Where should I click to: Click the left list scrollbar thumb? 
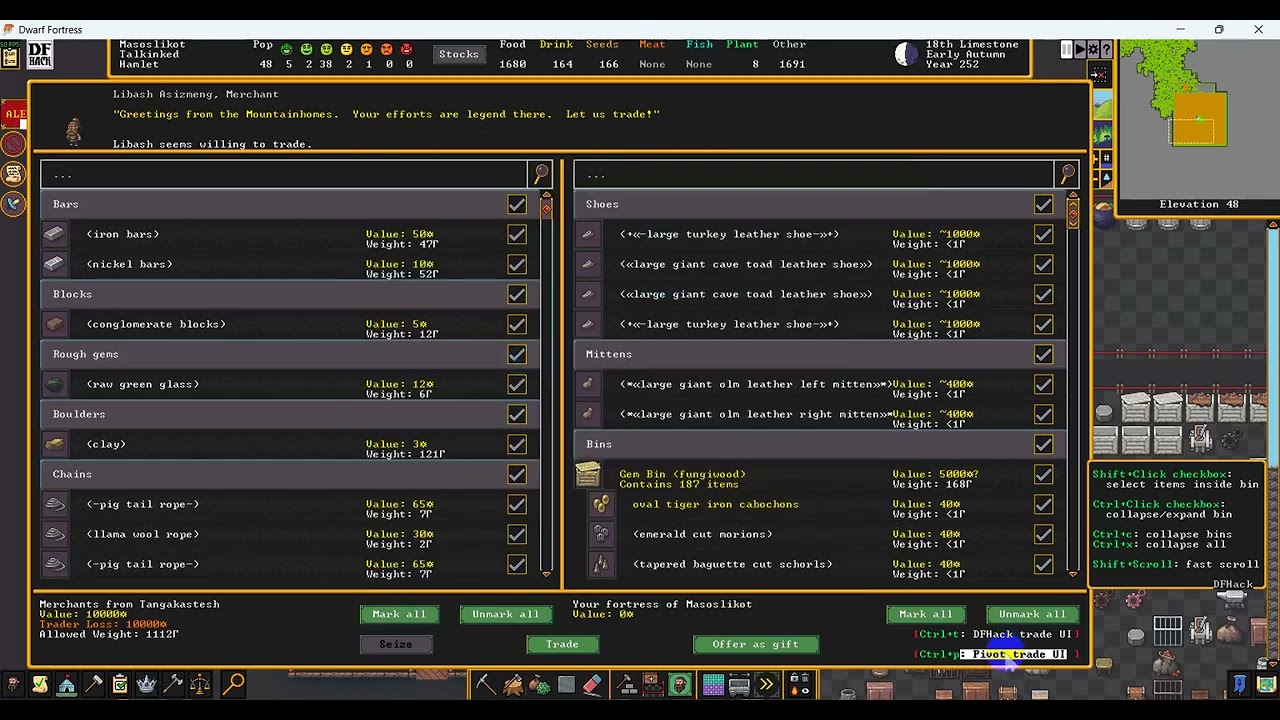(546, 209)
